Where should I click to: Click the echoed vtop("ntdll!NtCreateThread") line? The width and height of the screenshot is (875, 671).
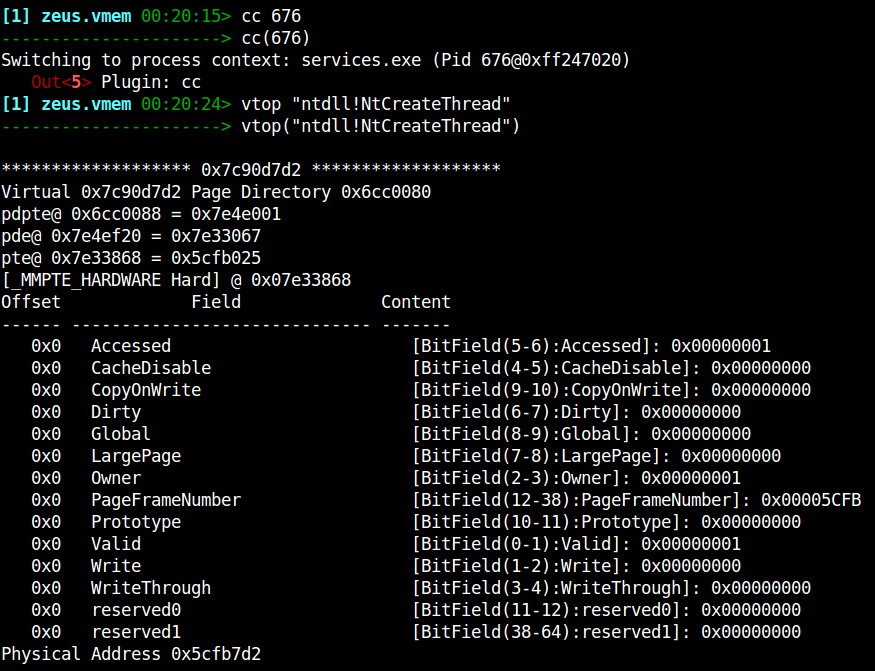(381, 126)
